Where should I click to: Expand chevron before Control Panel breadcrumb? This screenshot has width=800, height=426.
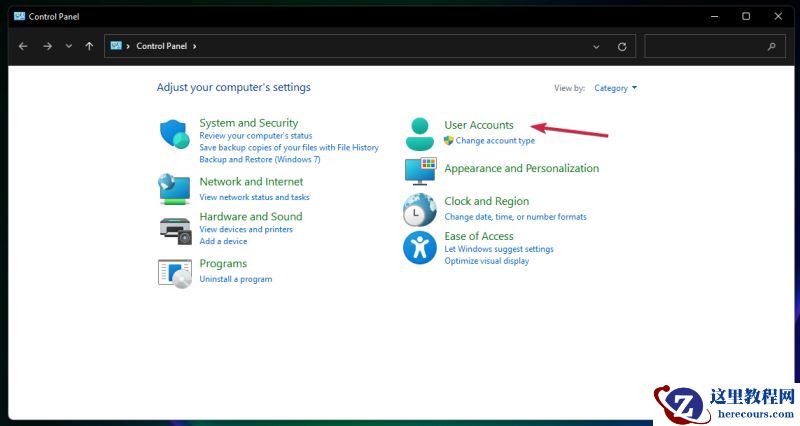(x=128, y=46)
